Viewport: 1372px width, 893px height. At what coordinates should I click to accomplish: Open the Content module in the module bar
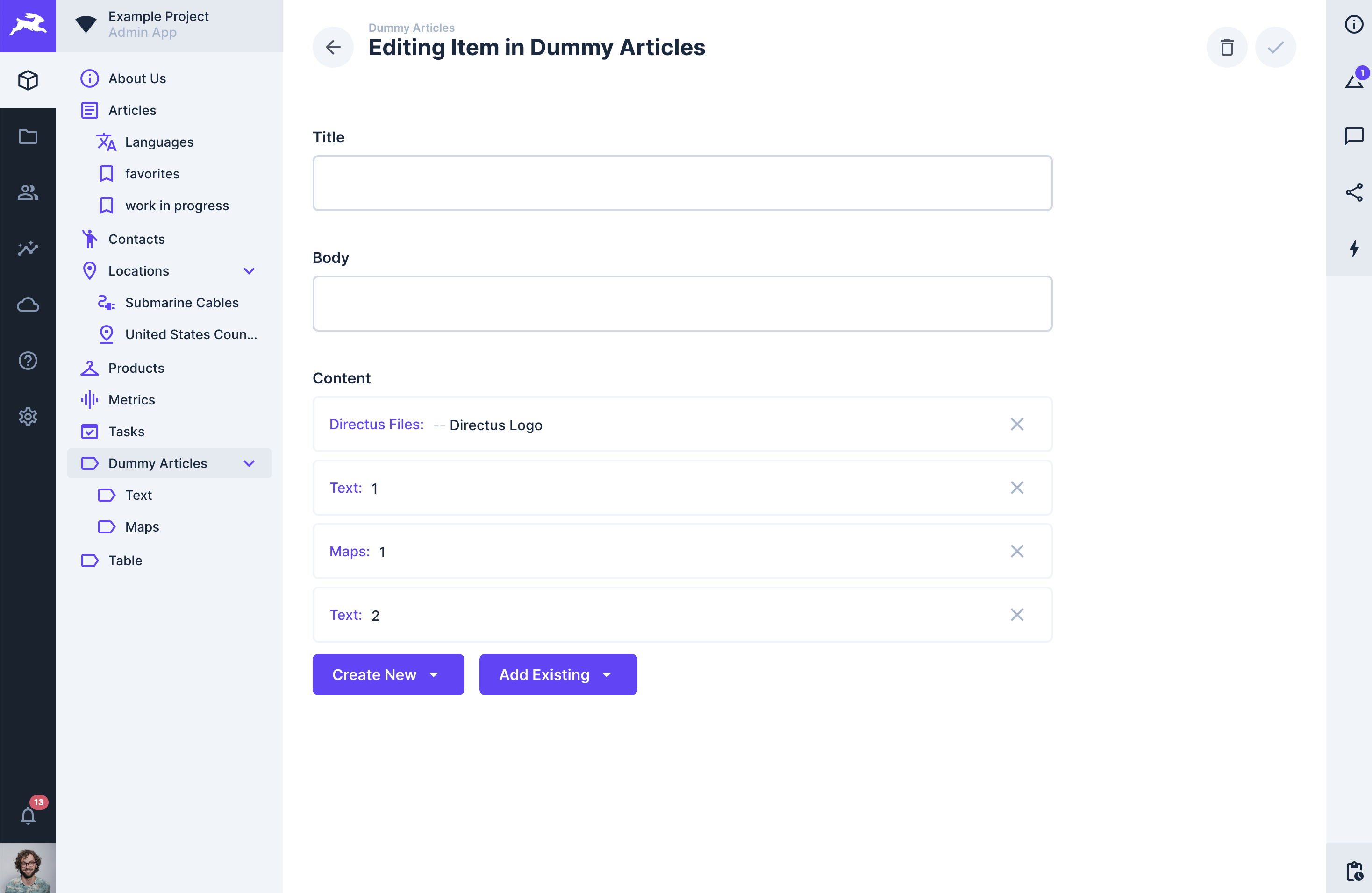28,80
